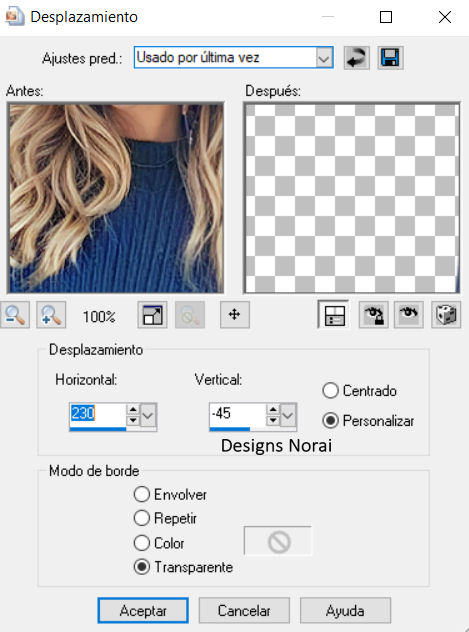This screenshot has height=632, width=469.
Task: Click the Cancelar button
Action: [244, 610]
